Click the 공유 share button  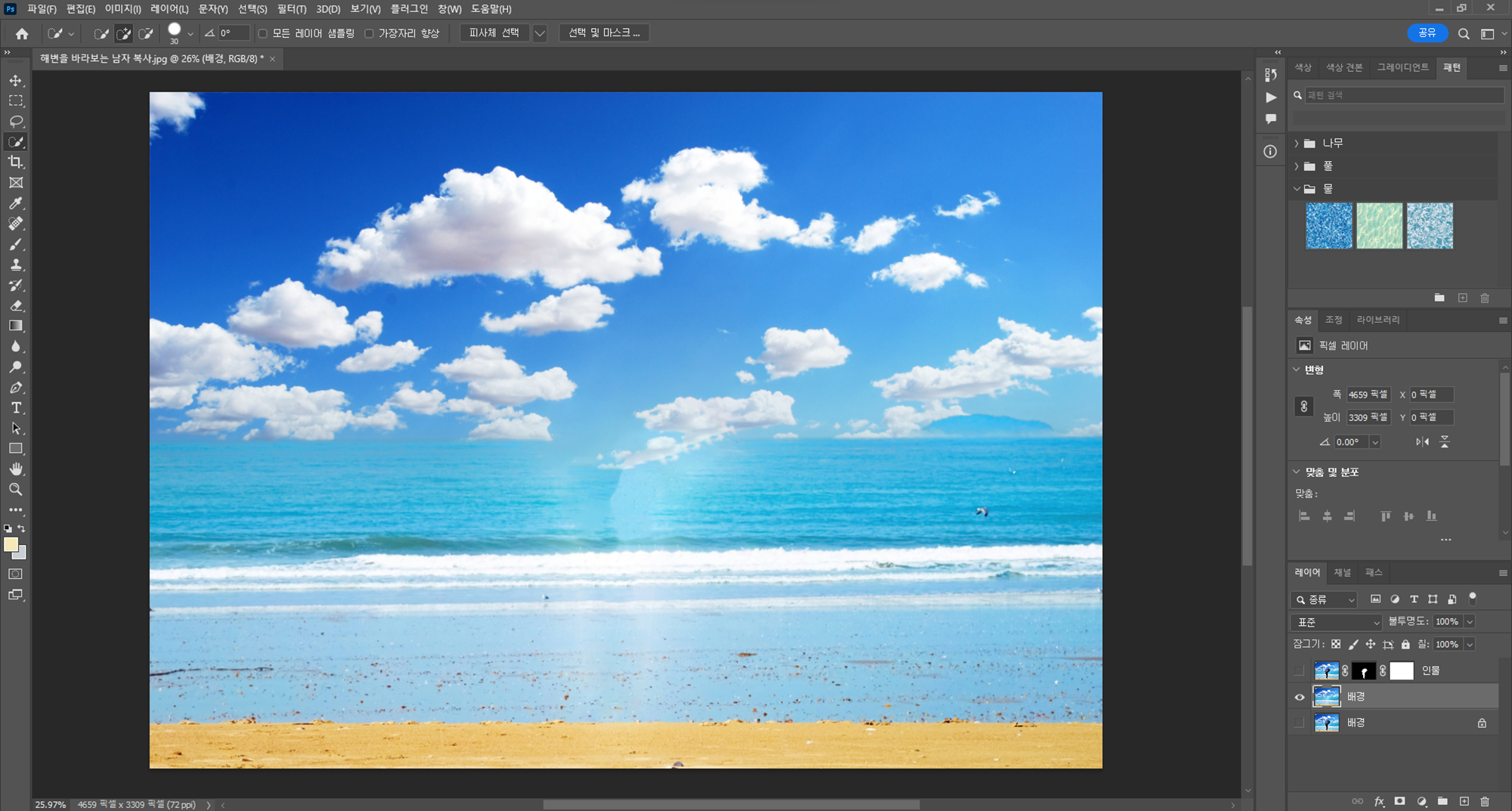tap(1427, 33)
